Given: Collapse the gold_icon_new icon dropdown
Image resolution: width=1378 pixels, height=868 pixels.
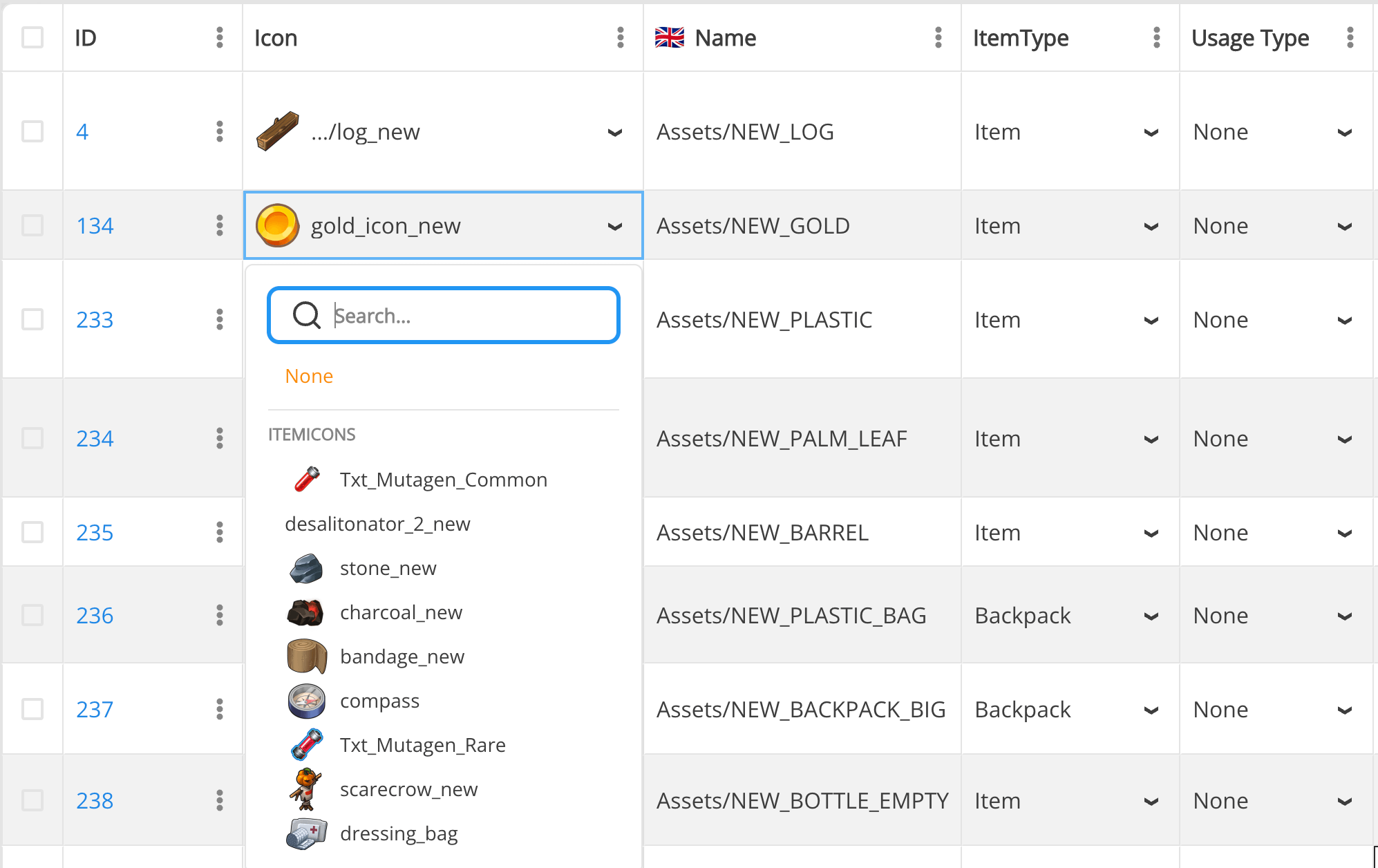Looking at the screenshot, I should point(614,226).
